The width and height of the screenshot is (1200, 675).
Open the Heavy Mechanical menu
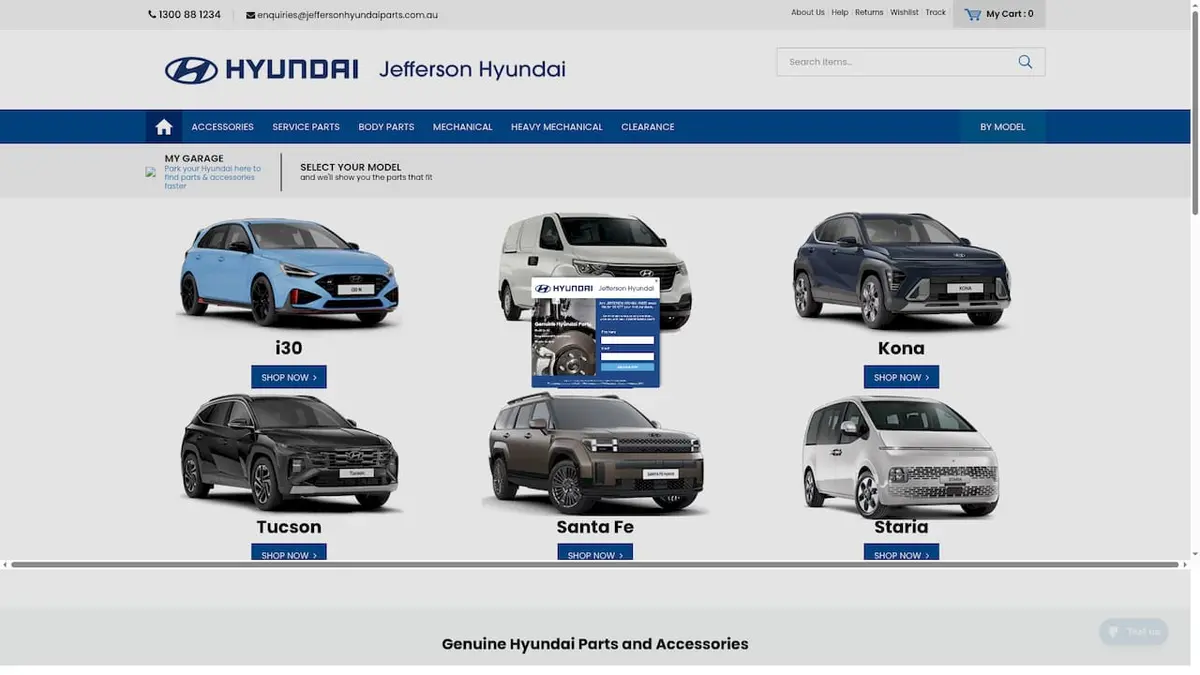(x=557, y=127)
